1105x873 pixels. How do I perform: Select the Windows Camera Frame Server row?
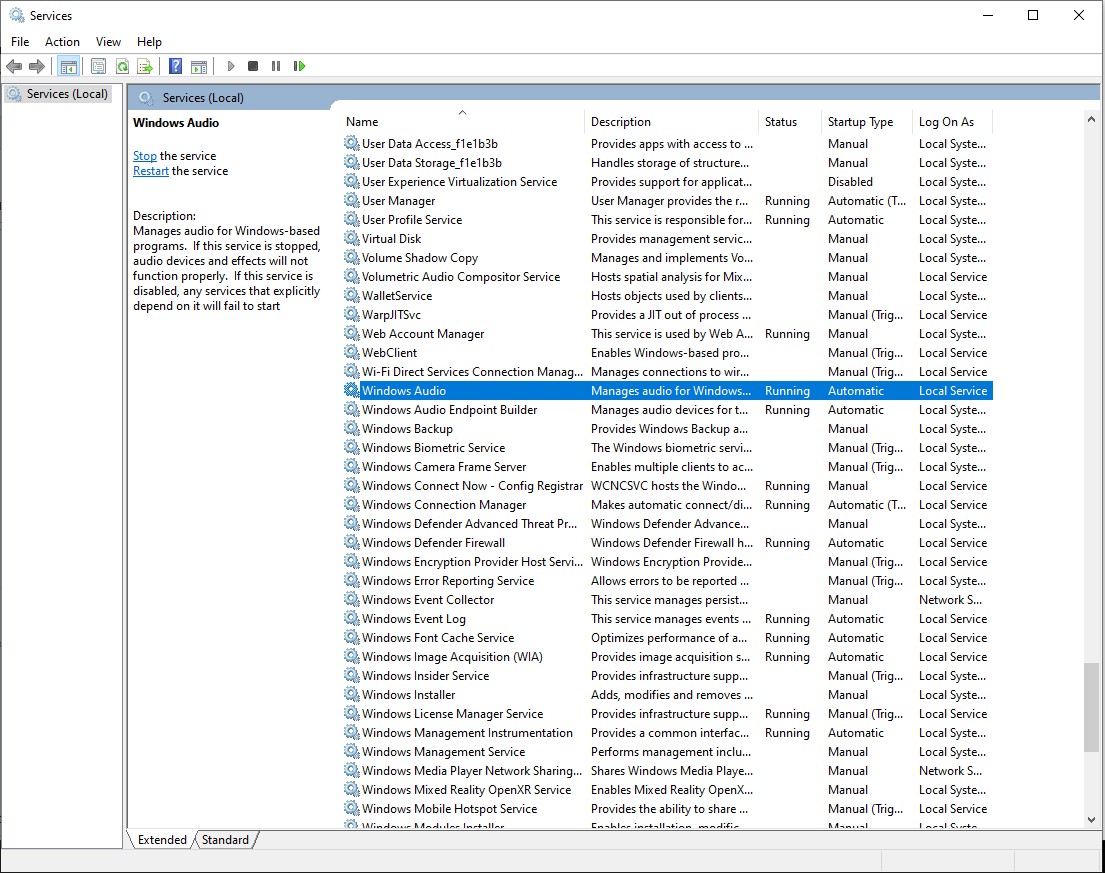point(668,466)
